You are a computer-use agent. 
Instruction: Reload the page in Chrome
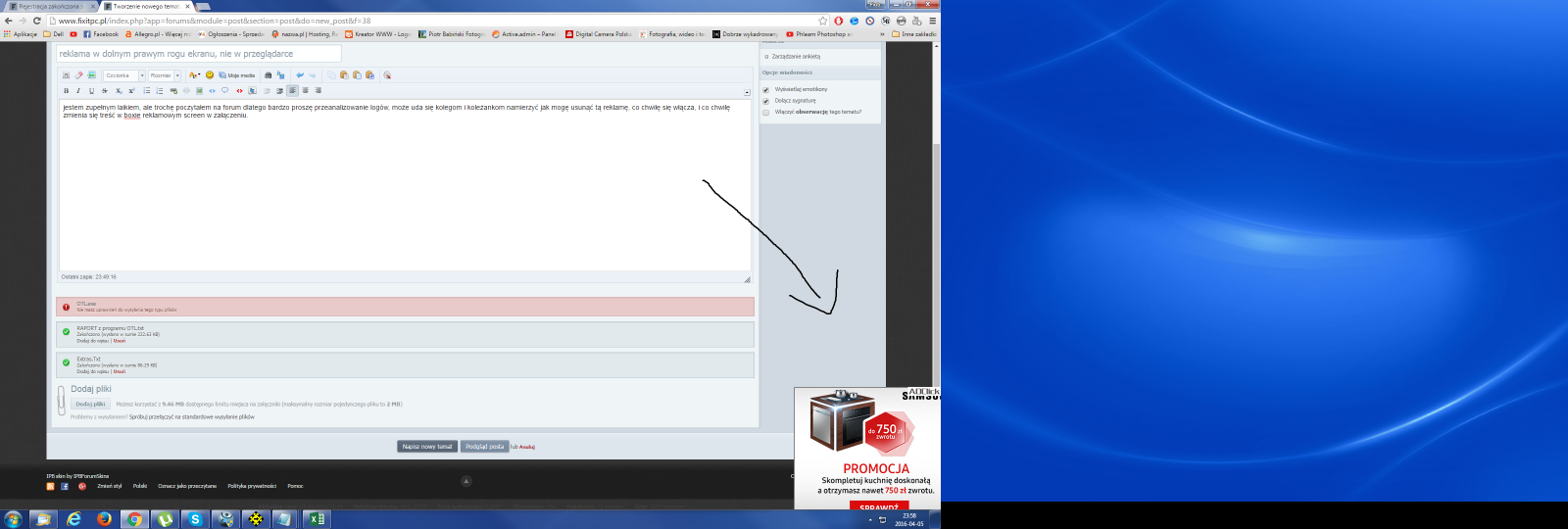click(x=37, y=21)
